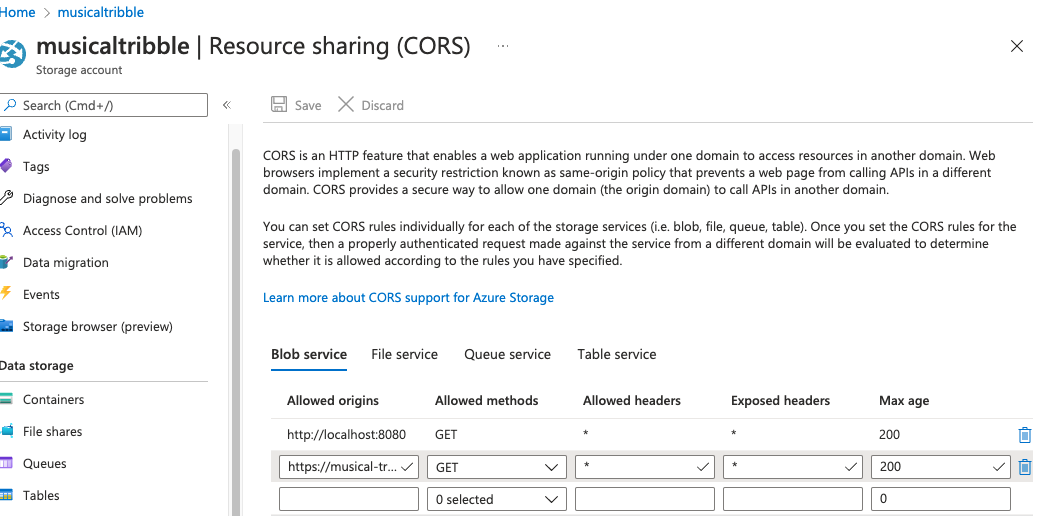Click the Search (Cmd+/) field
Viewport: 1040px width, 516px height.
103,105
